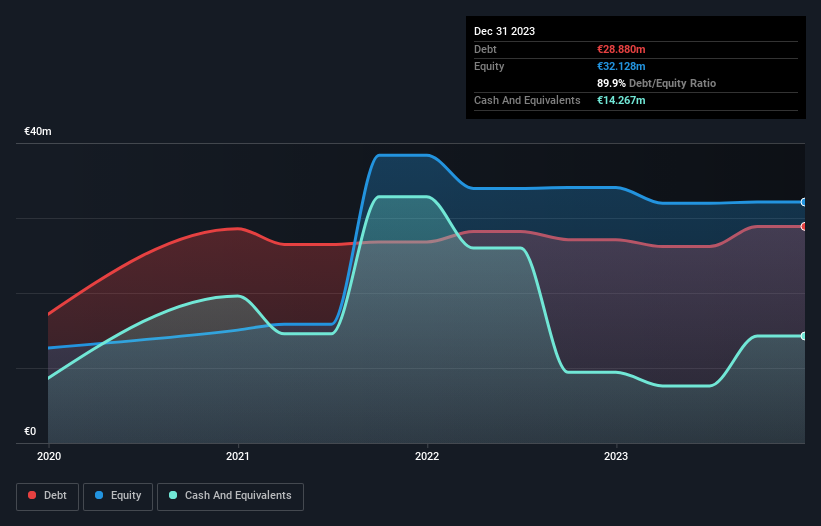Click the 2020 x-axis label
This screenshot has height=526, width=821.
click(x=49, y=456)
